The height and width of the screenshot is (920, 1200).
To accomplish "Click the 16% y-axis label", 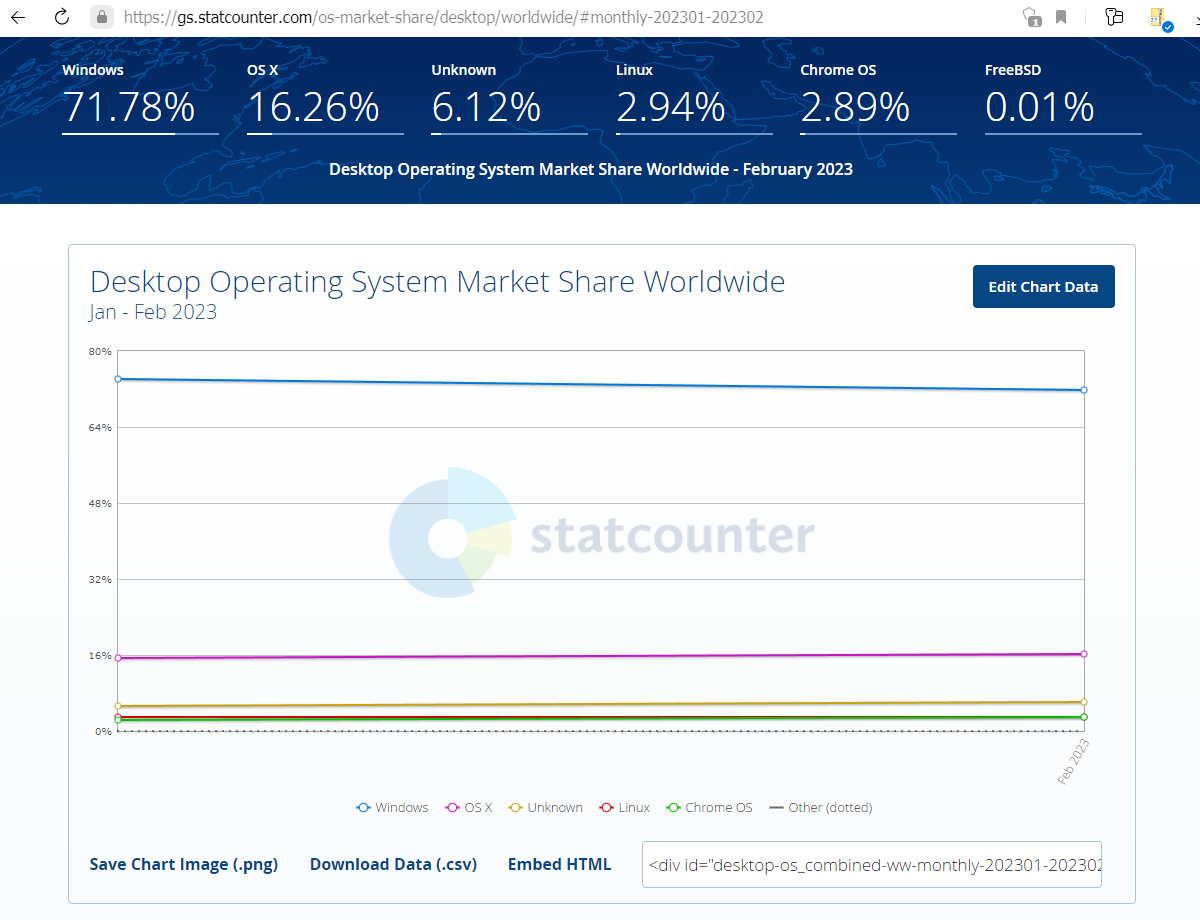I will coord(100,655).
